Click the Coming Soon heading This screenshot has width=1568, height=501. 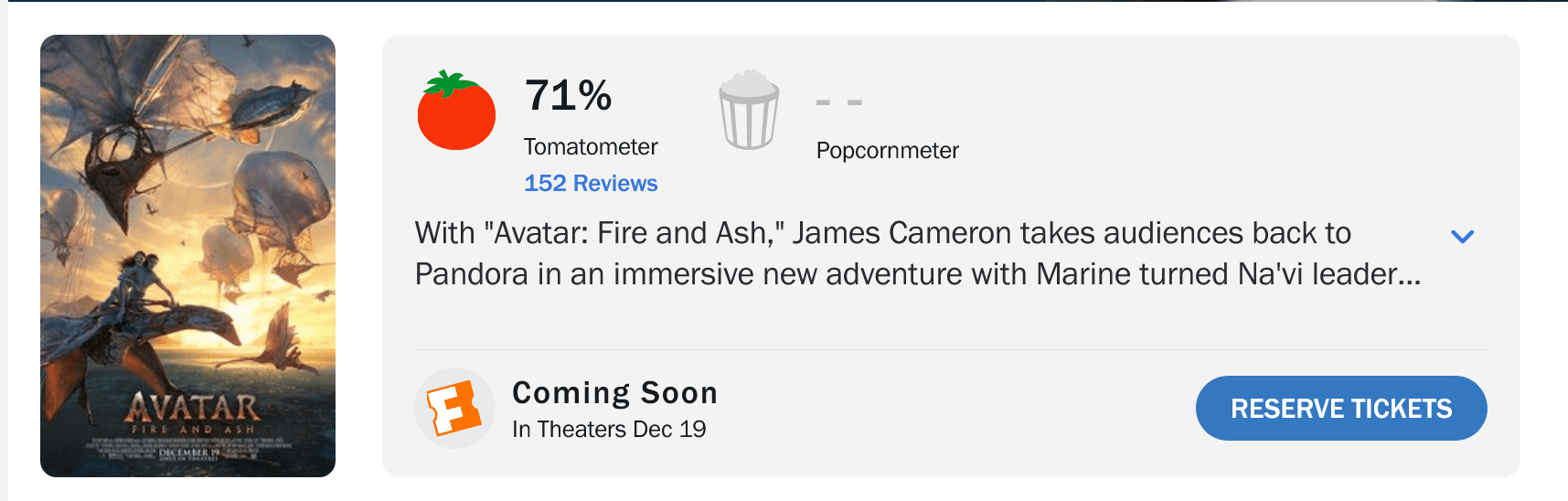[x=614, y=393]
